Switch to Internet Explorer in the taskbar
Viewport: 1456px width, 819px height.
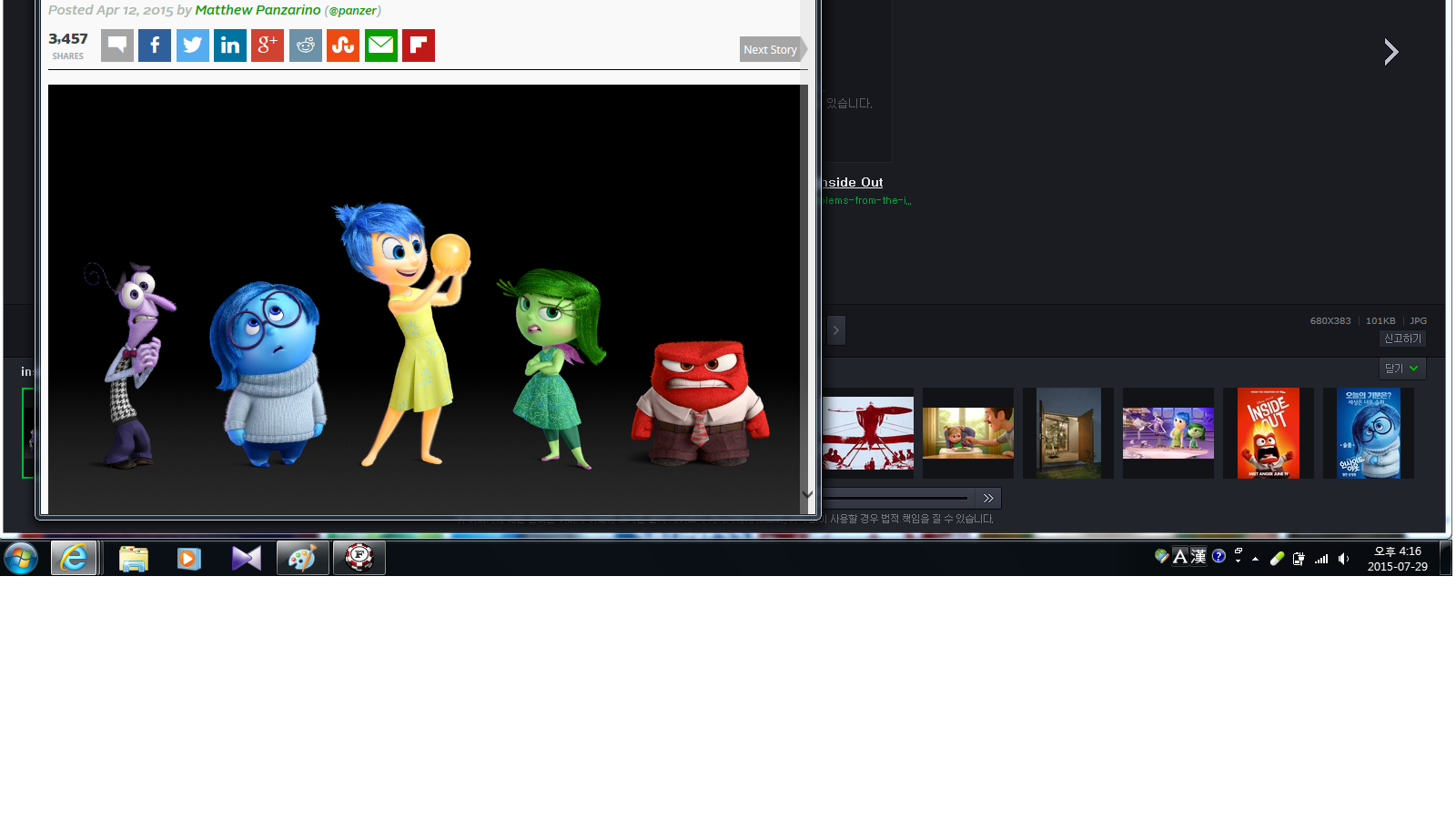click(74, 558)
